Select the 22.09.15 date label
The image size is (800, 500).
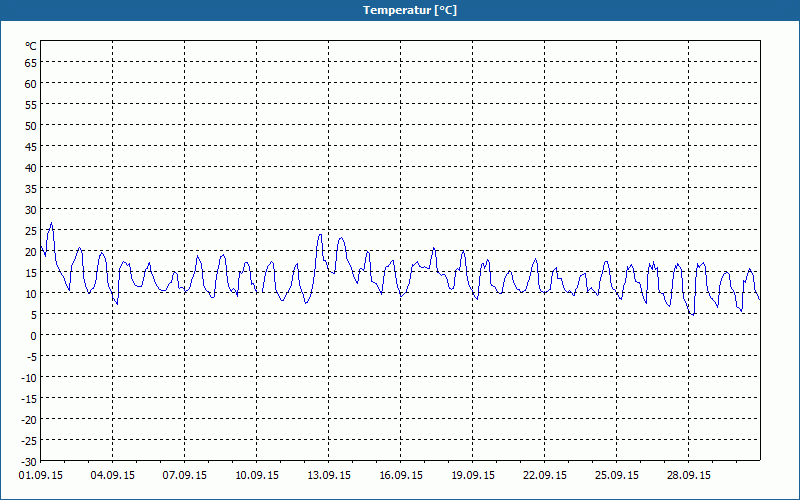(544, 475)
